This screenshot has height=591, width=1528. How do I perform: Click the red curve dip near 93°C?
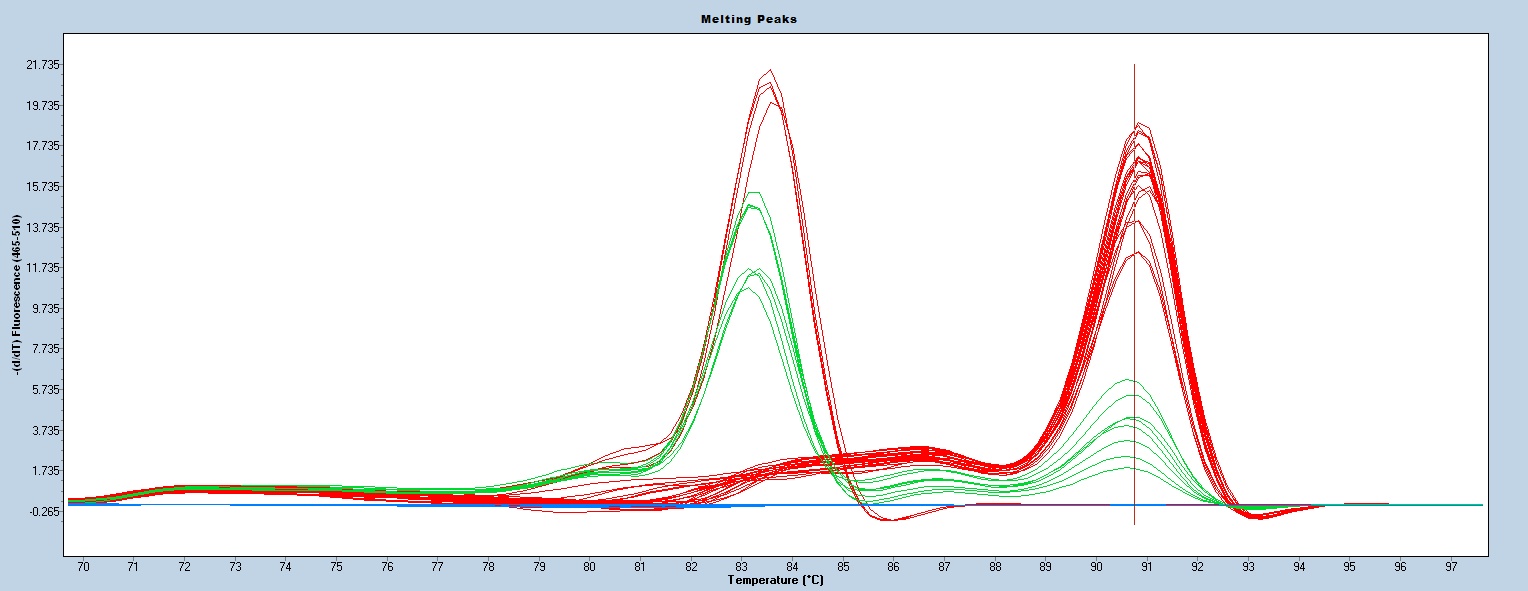click(1255, 516)
